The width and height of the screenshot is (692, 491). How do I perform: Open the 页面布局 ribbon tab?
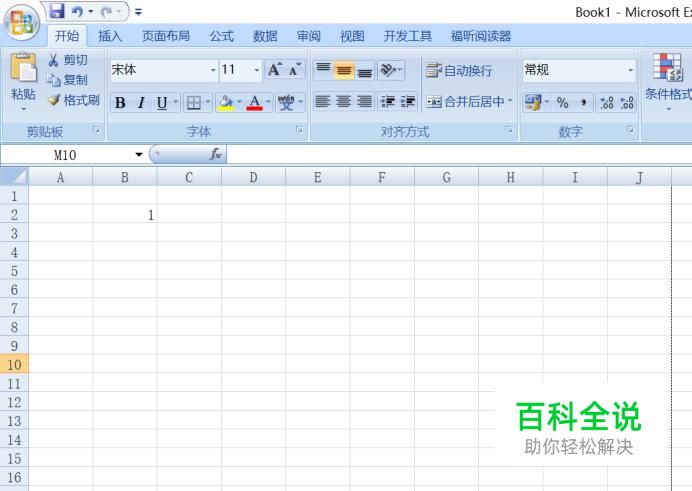click(166, 36)
